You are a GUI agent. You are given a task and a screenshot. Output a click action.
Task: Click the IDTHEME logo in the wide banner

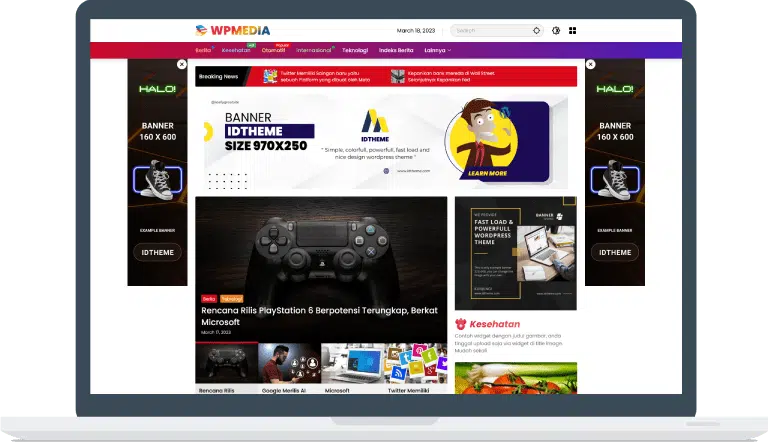pos(375,125)
